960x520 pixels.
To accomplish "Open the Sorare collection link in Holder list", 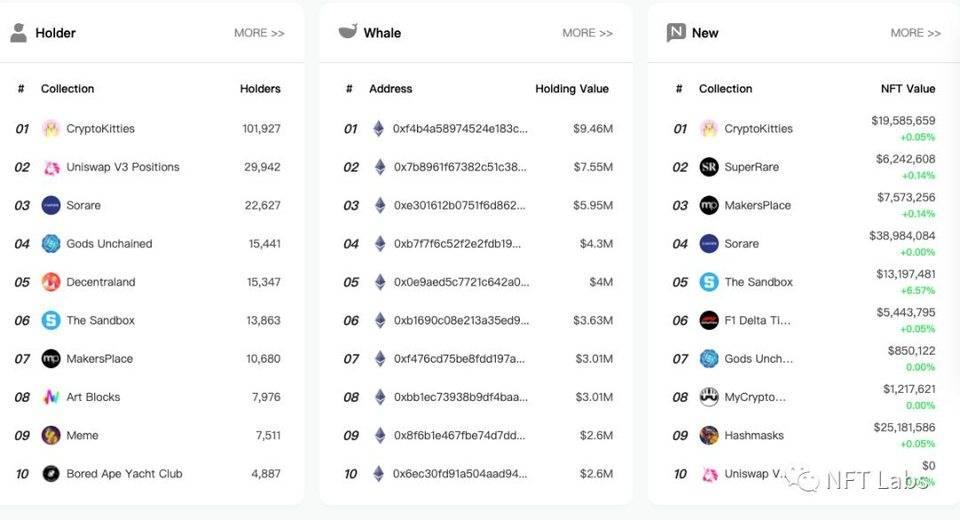I will coord(83,206).
